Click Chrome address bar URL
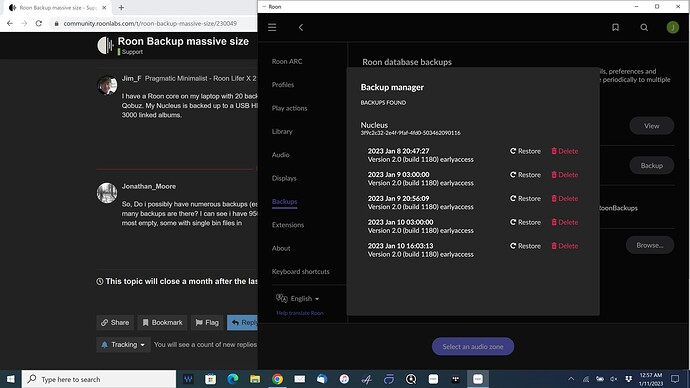 tap(150, 23)
